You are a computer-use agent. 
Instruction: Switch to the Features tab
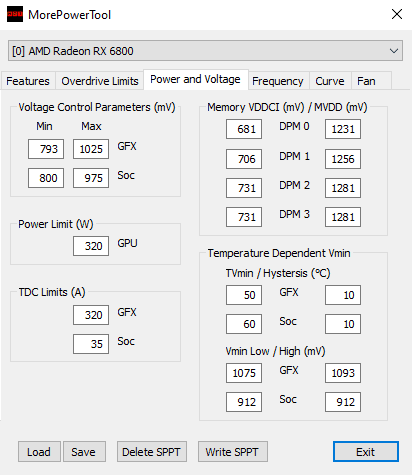(x=28, y=81)
